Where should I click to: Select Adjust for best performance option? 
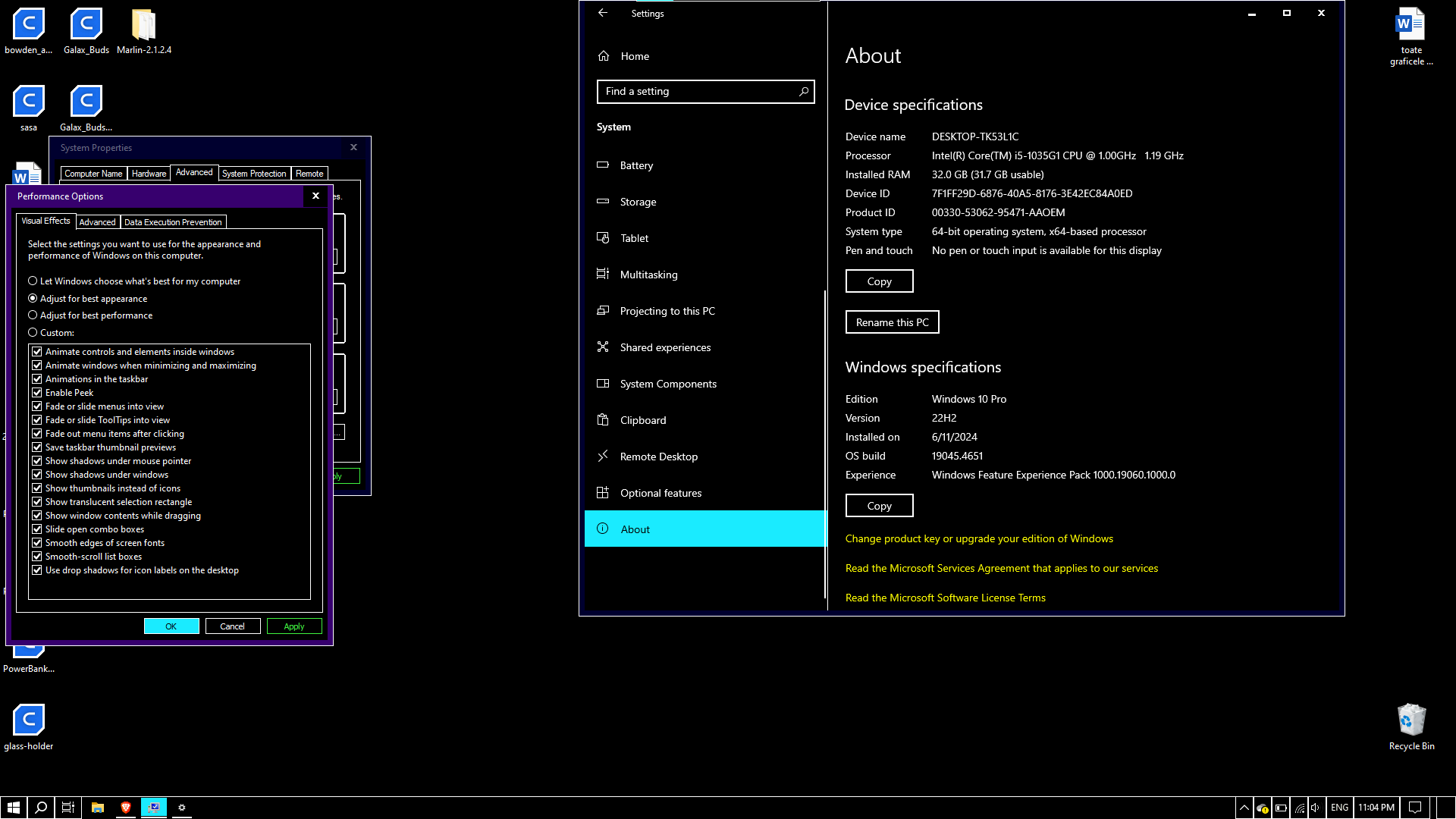(x=33, y=315)
